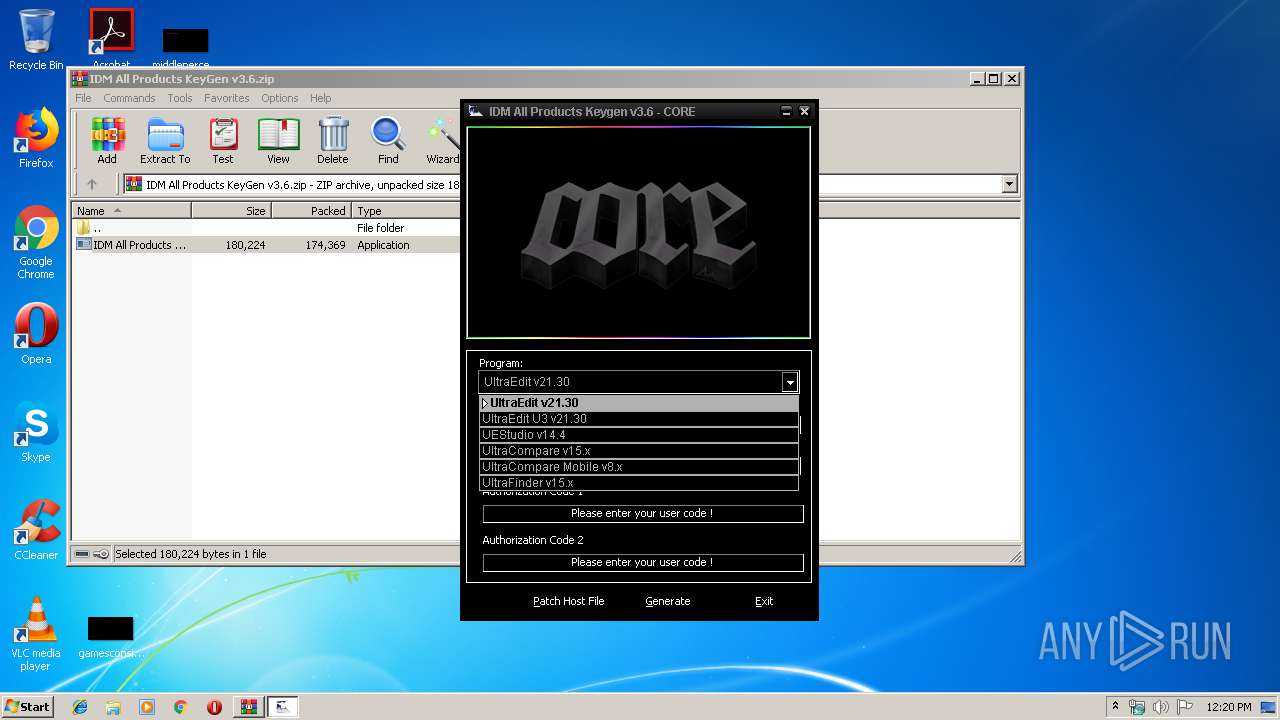Click the Exit button in keygen

pyautogui.click(x=764, y=601)
